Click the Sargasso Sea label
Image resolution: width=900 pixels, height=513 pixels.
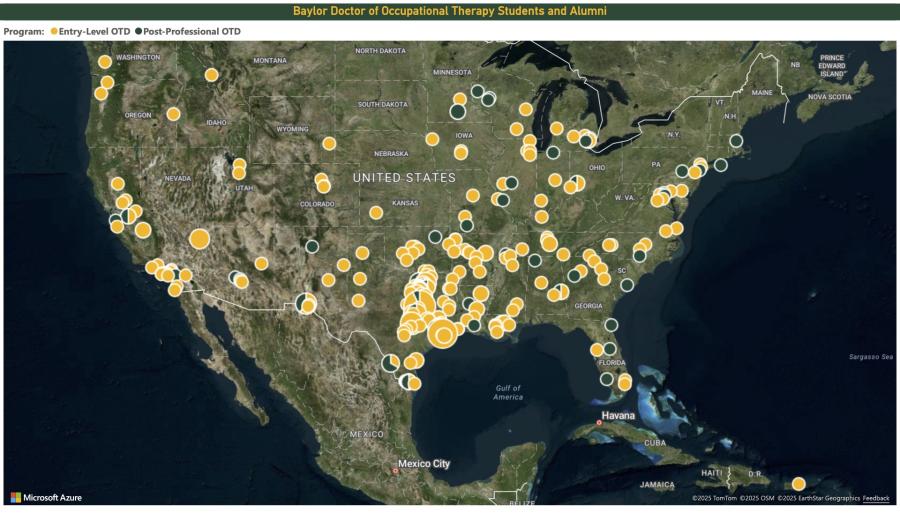click(x=871, y=357)
